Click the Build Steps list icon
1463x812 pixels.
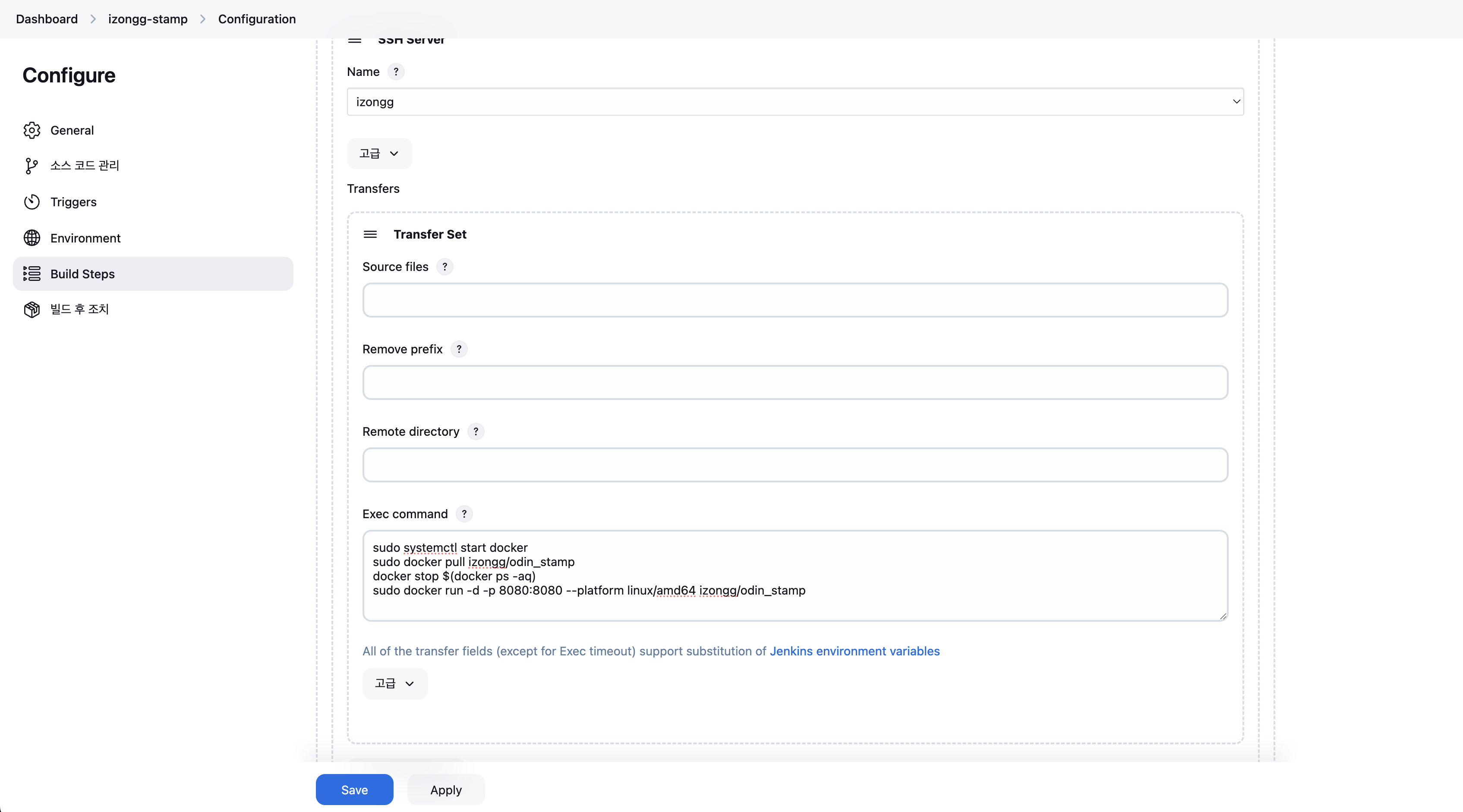tap(32, 274)
